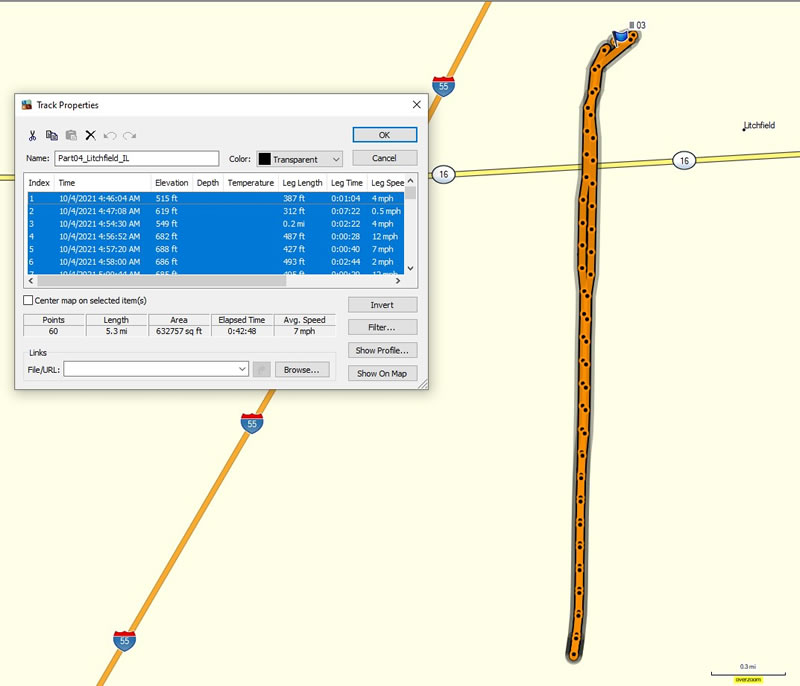Click the Leg Length column header
The image size is (800, 686).
click(x=302, y=183)
